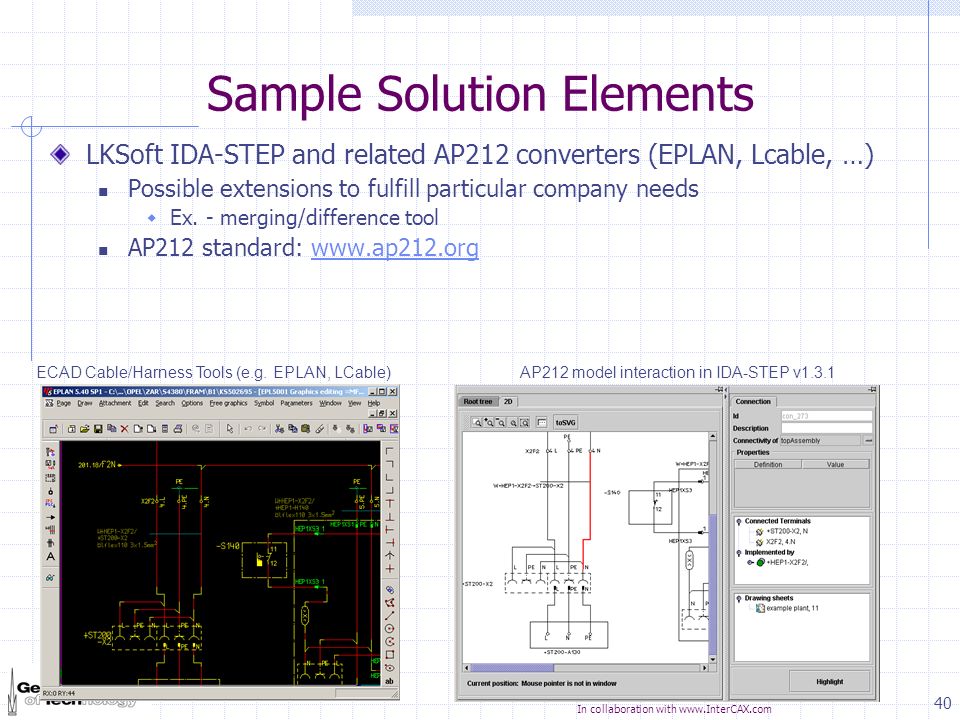This screenshot has height=720, width=960.
Task: Select the red cross junction in EPLAN right toolbar
Action: [x=389, y=569]
